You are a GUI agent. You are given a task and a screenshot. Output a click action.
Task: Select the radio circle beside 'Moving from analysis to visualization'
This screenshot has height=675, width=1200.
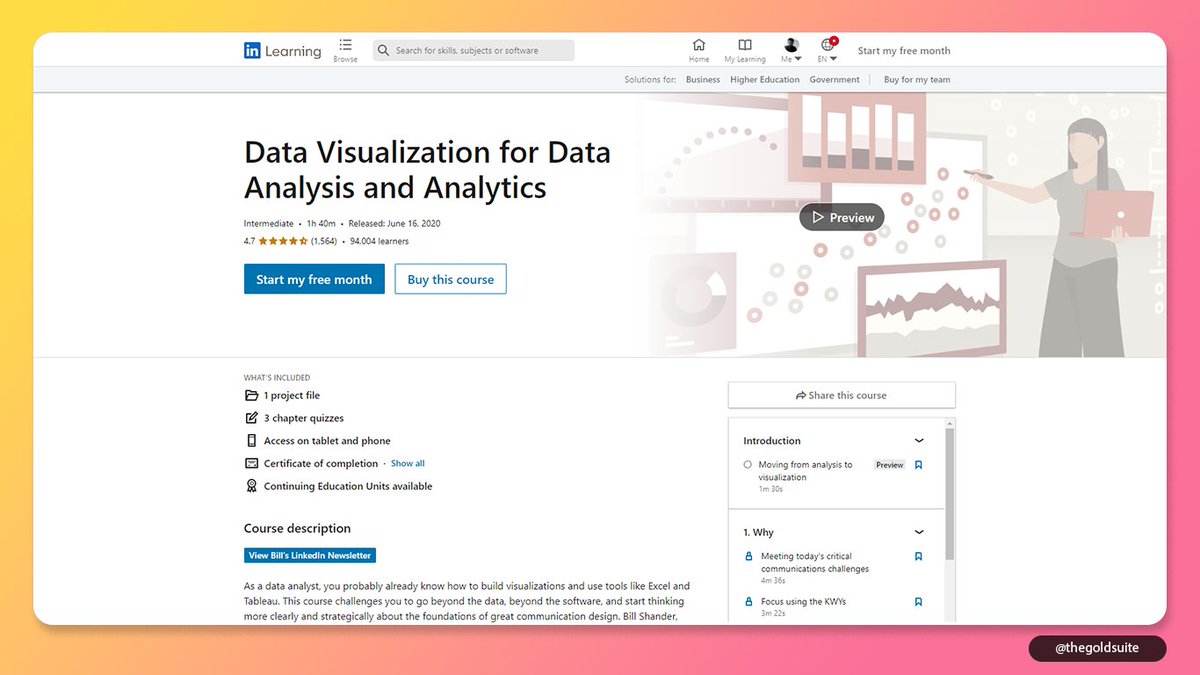[x=747, y=464]
